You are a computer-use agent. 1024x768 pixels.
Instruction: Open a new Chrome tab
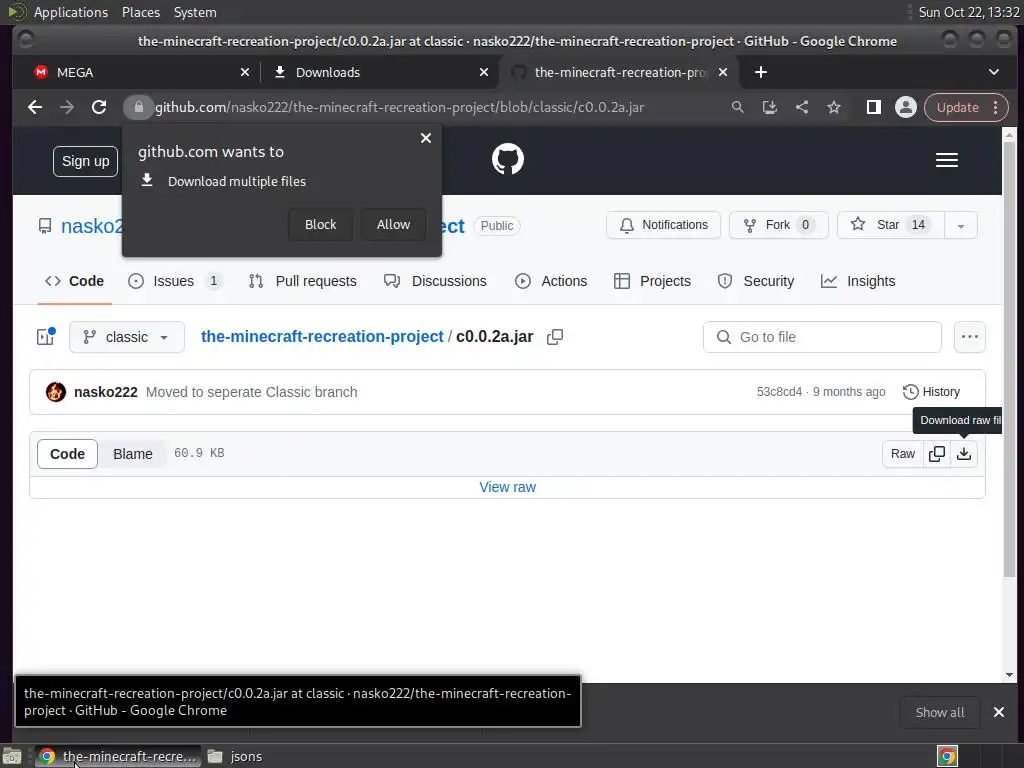coord(761,72)
